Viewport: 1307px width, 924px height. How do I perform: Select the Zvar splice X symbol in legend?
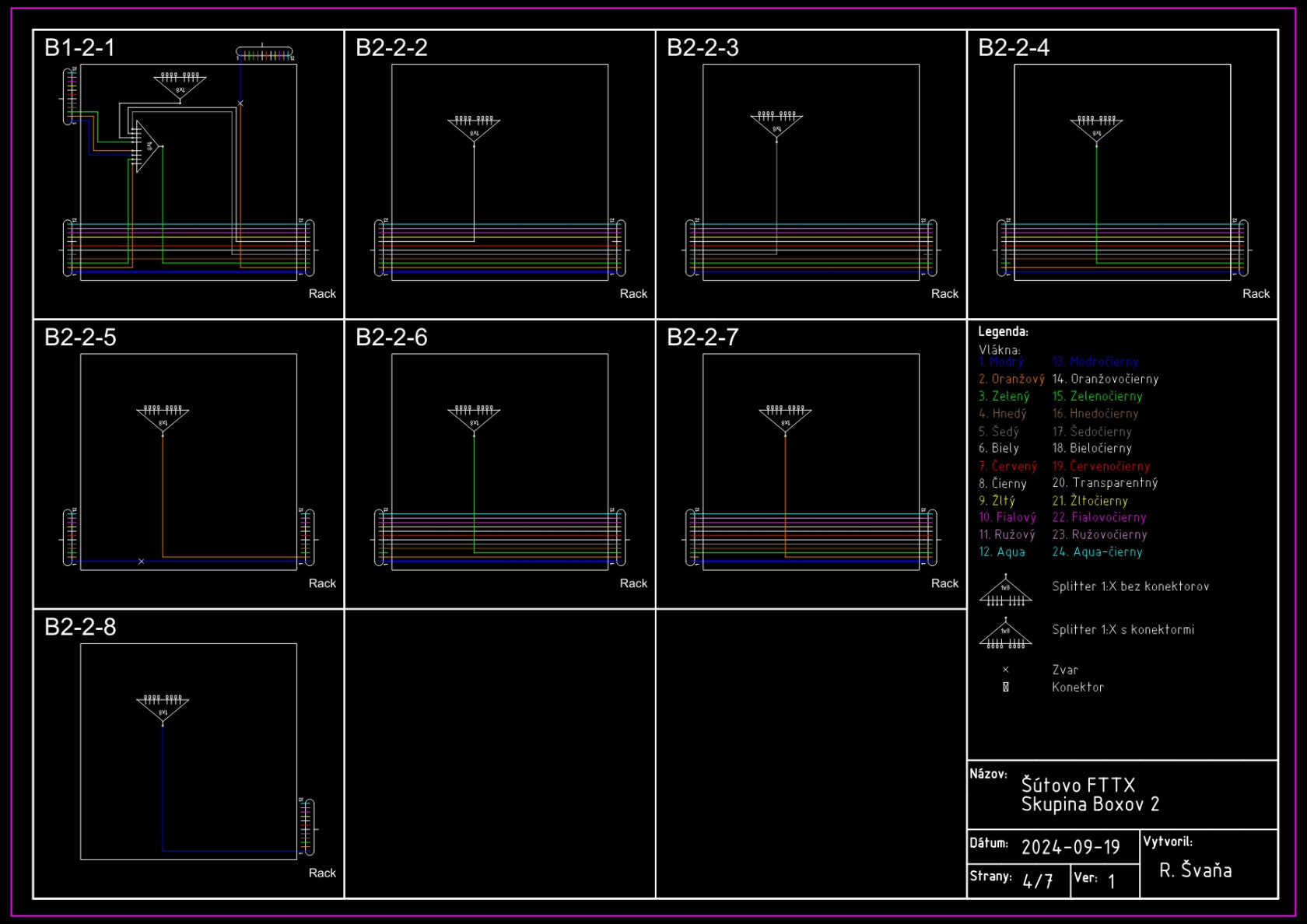click(x=1005, y=670)
